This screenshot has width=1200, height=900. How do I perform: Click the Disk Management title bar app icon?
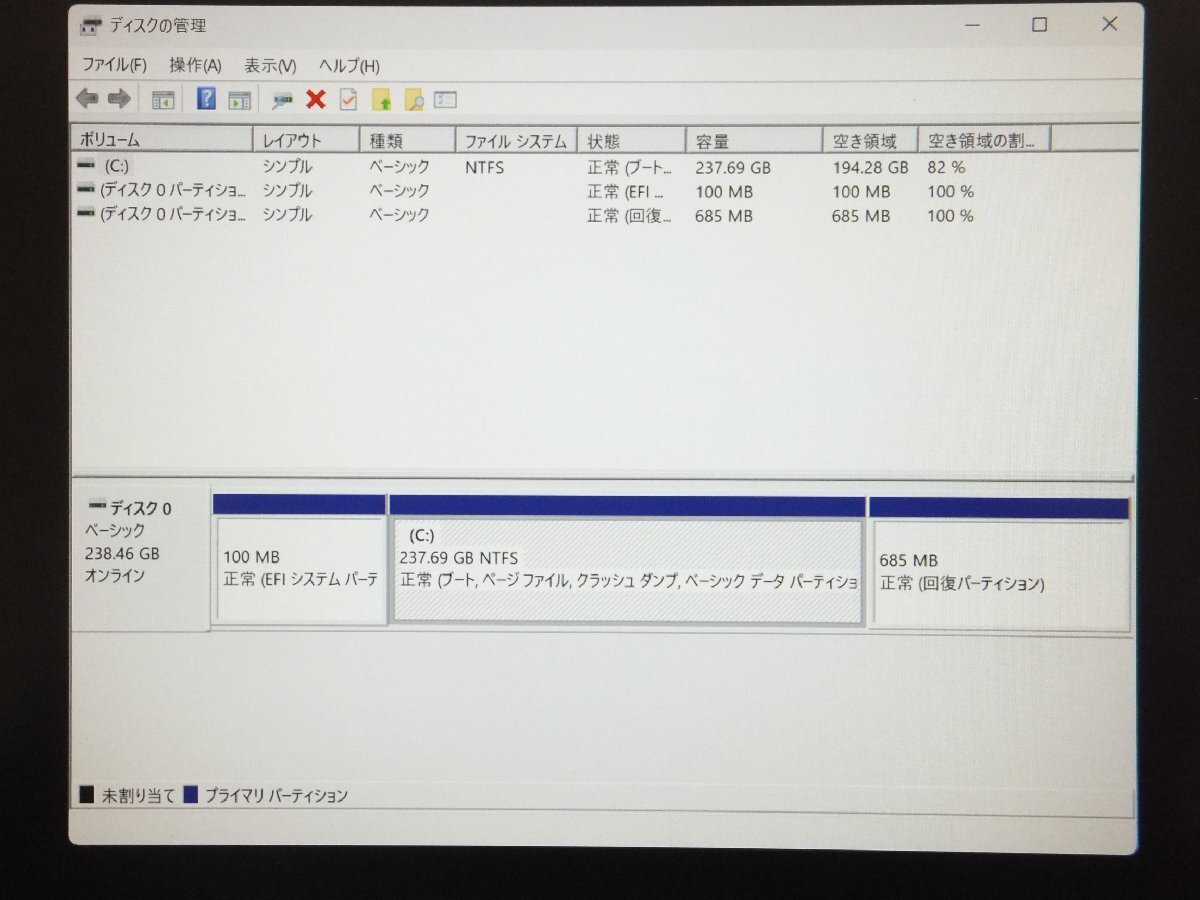[x=90, y=26]
